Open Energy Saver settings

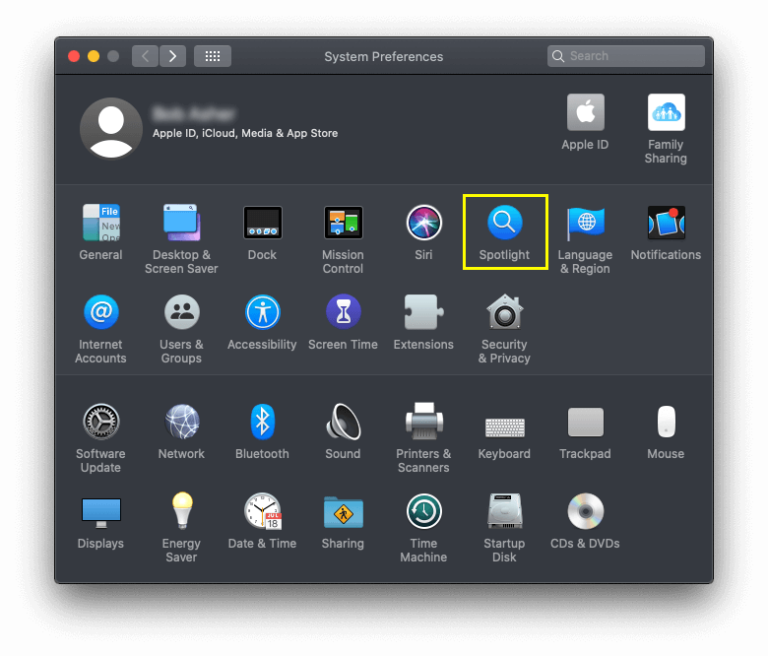coord(181,512)
